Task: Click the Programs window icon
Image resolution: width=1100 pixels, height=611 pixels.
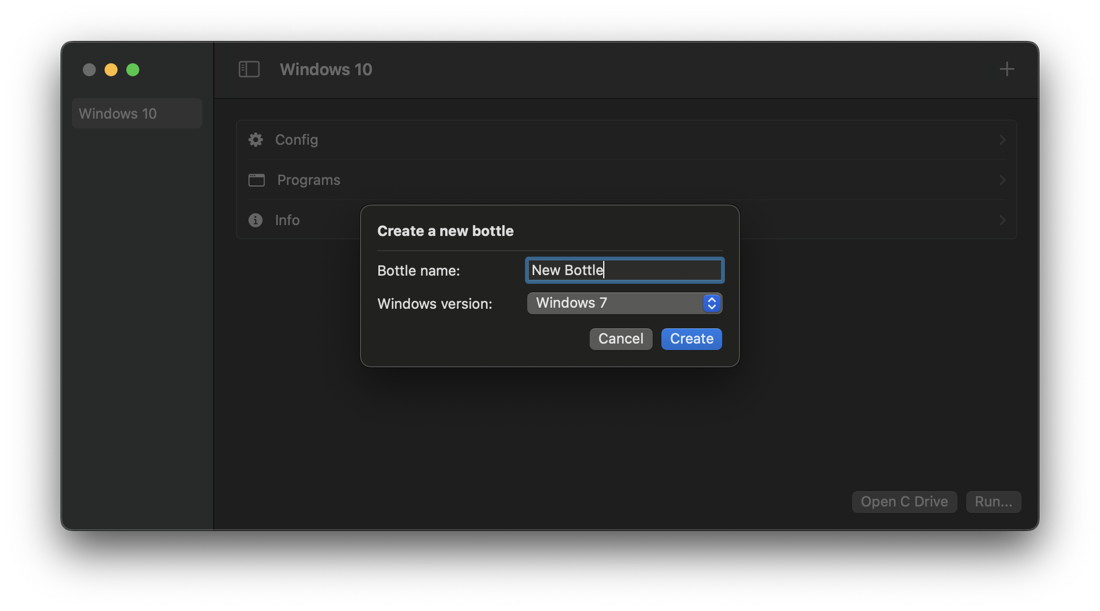Action: tap(257, 180)
